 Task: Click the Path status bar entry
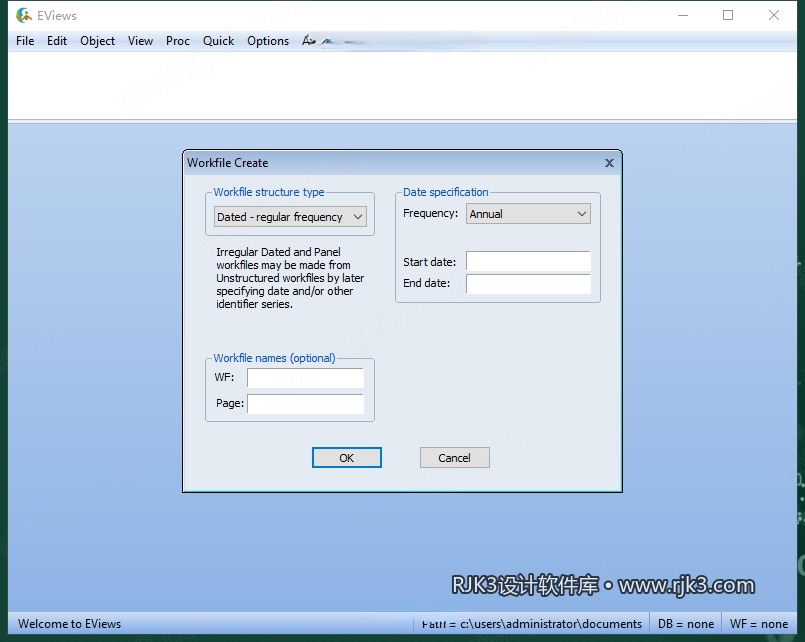pos(531,624)
